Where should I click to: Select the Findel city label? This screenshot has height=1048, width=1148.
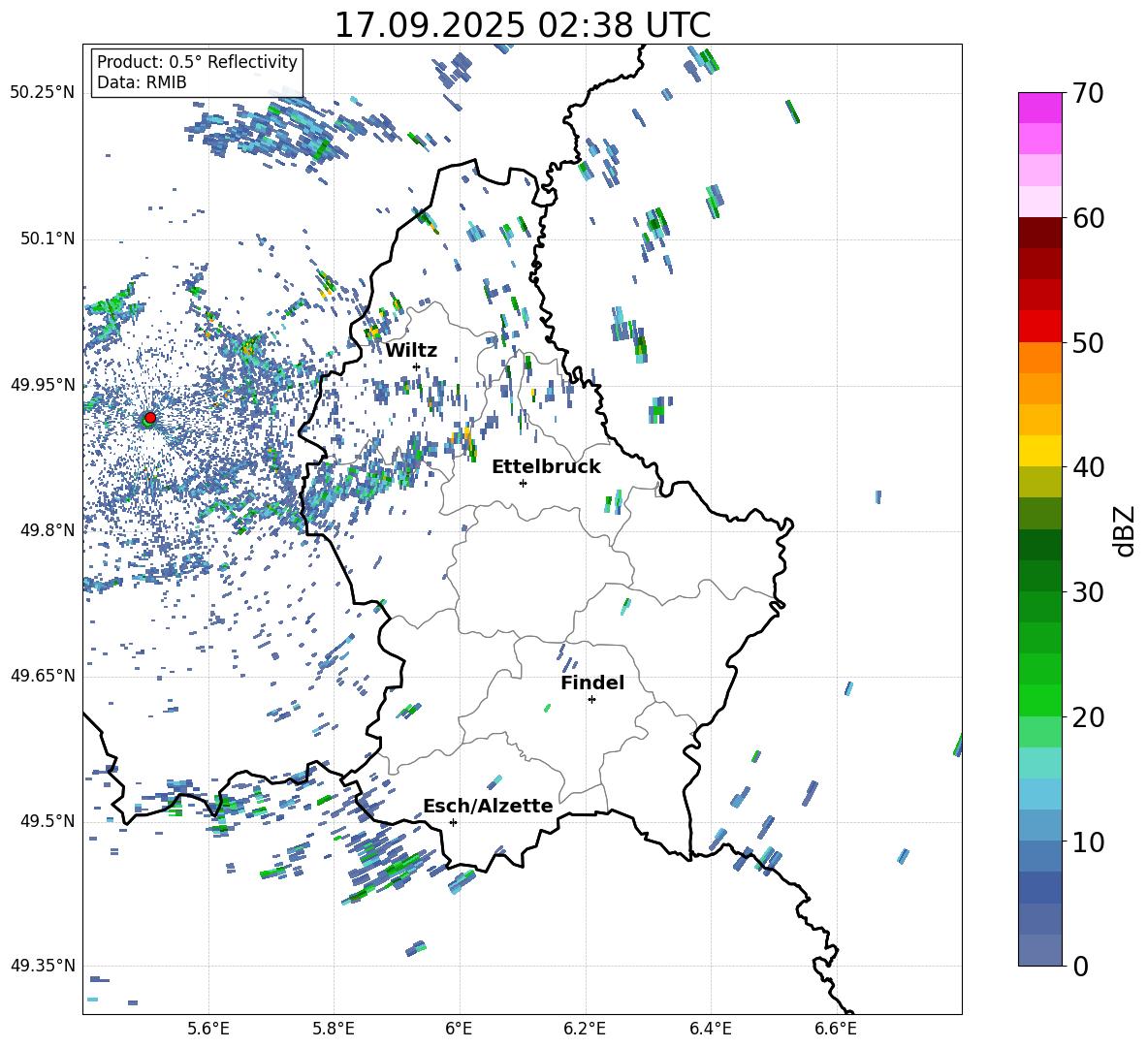coord(591,683)
